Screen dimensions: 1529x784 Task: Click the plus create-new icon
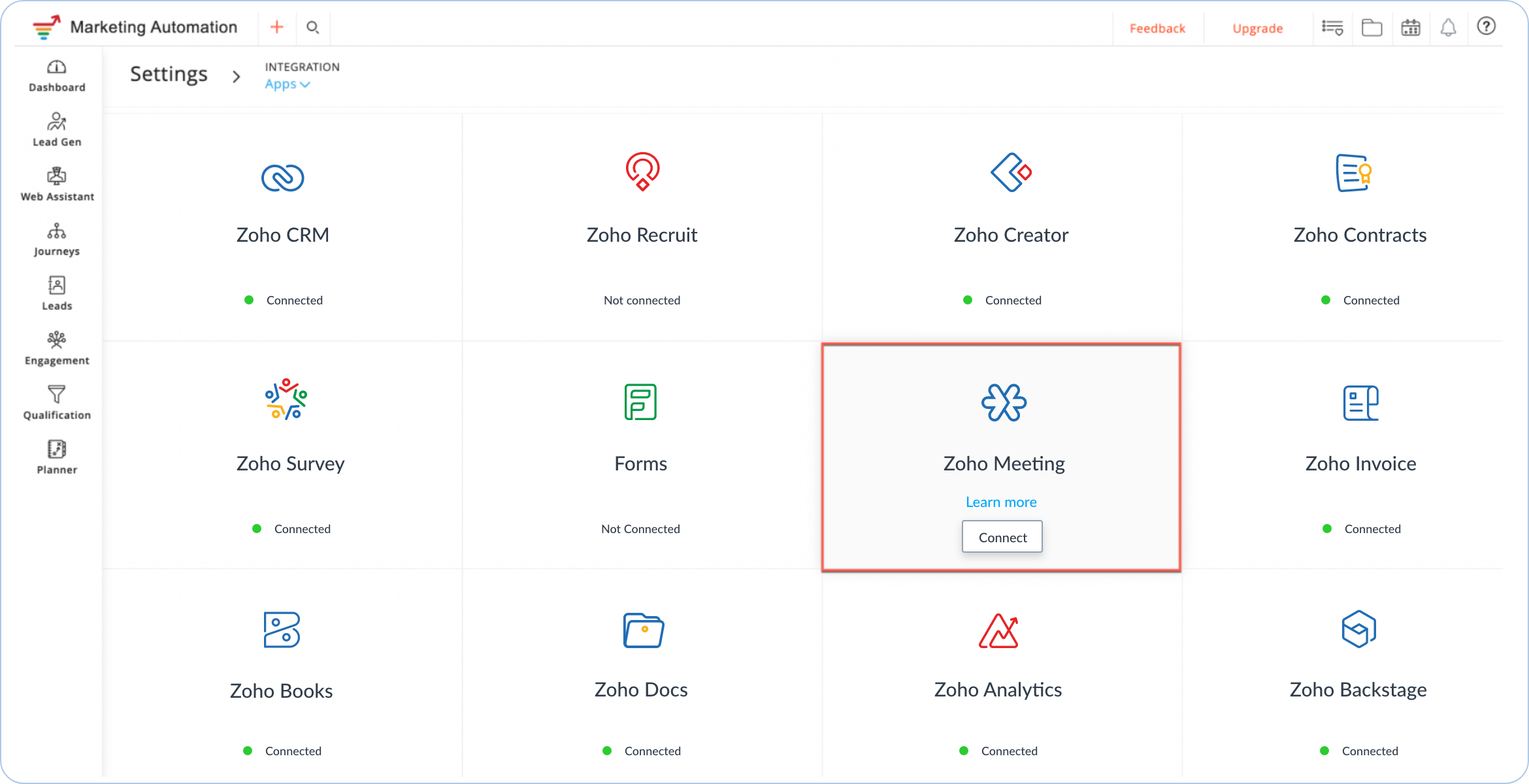pos(277,27)
